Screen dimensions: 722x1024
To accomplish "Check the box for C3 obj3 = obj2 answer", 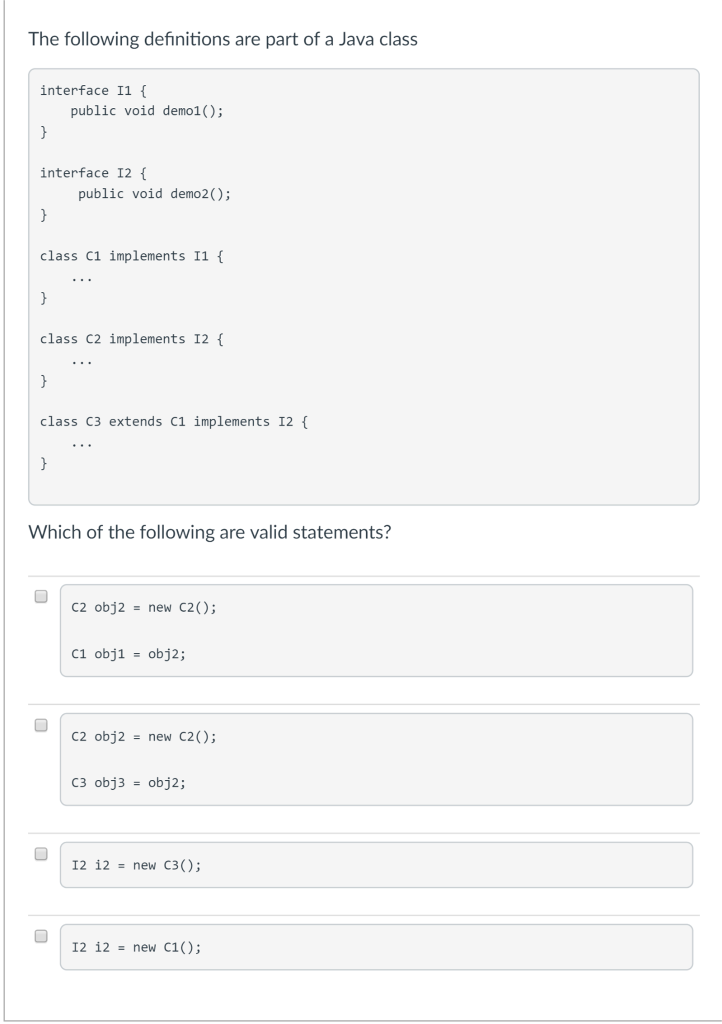I will pyautogui.click(x=41, y=725).
